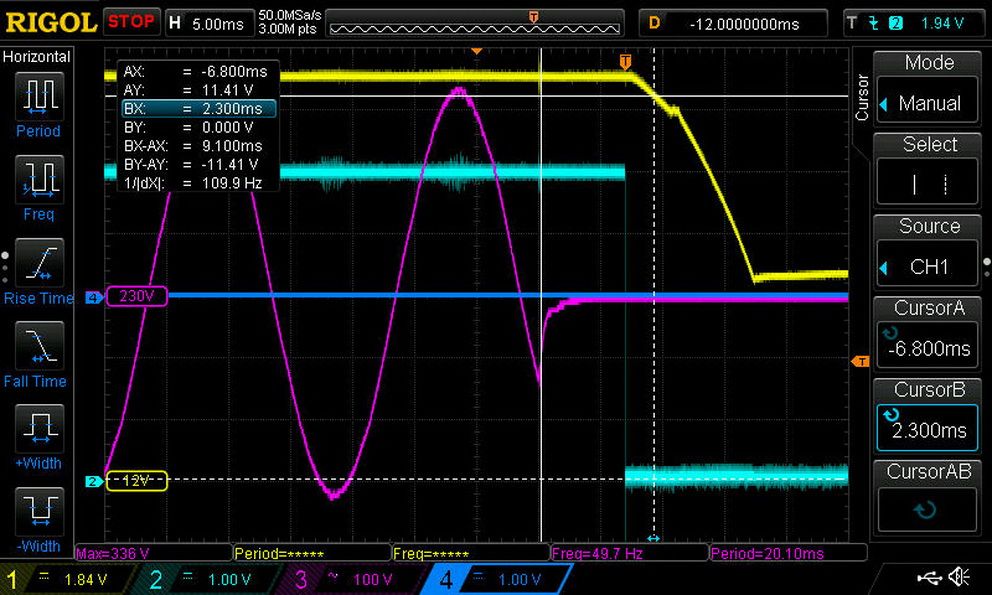This screenshot has width=992, height=595.
Task: Click the CursorAB softkey button
Action: click(x=927, y=498)
